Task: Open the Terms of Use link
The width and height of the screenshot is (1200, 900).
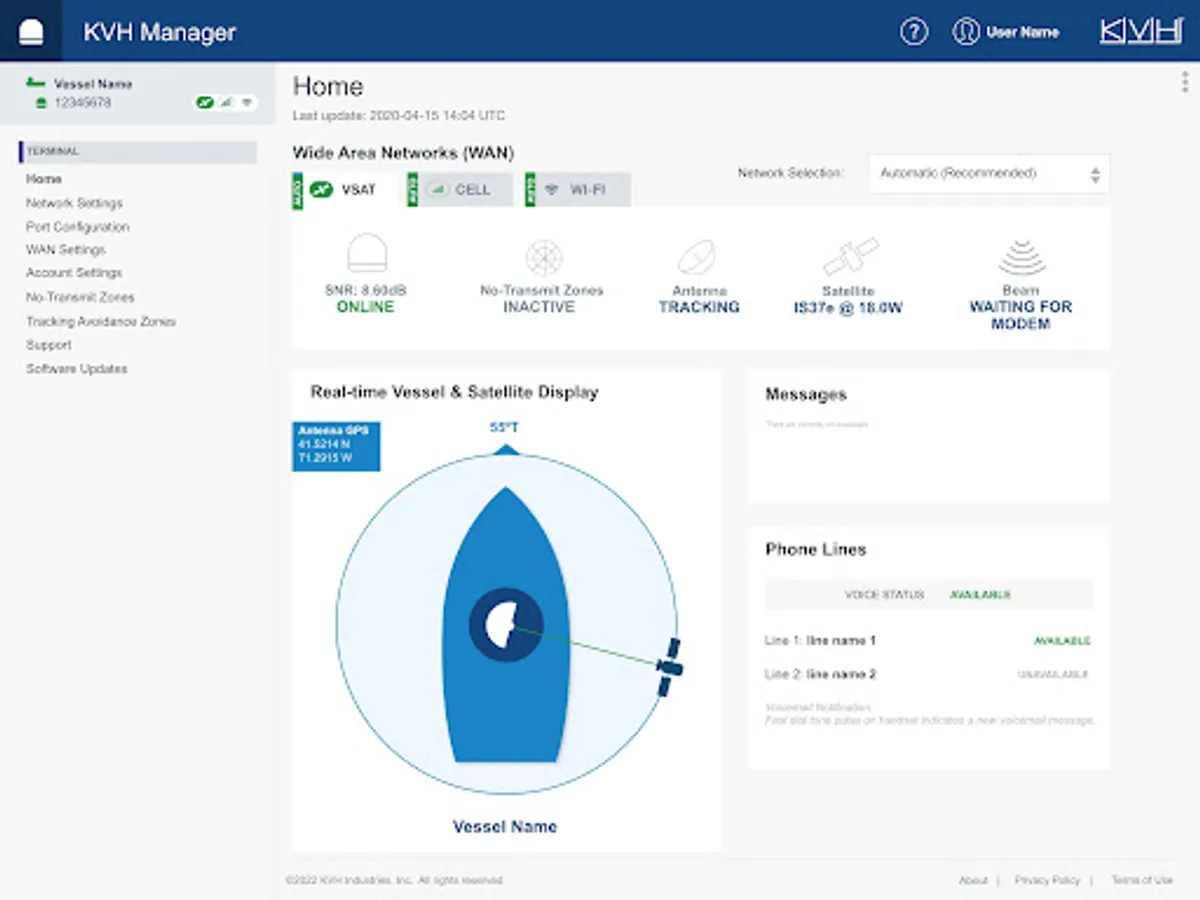Action: point(1142,880)
